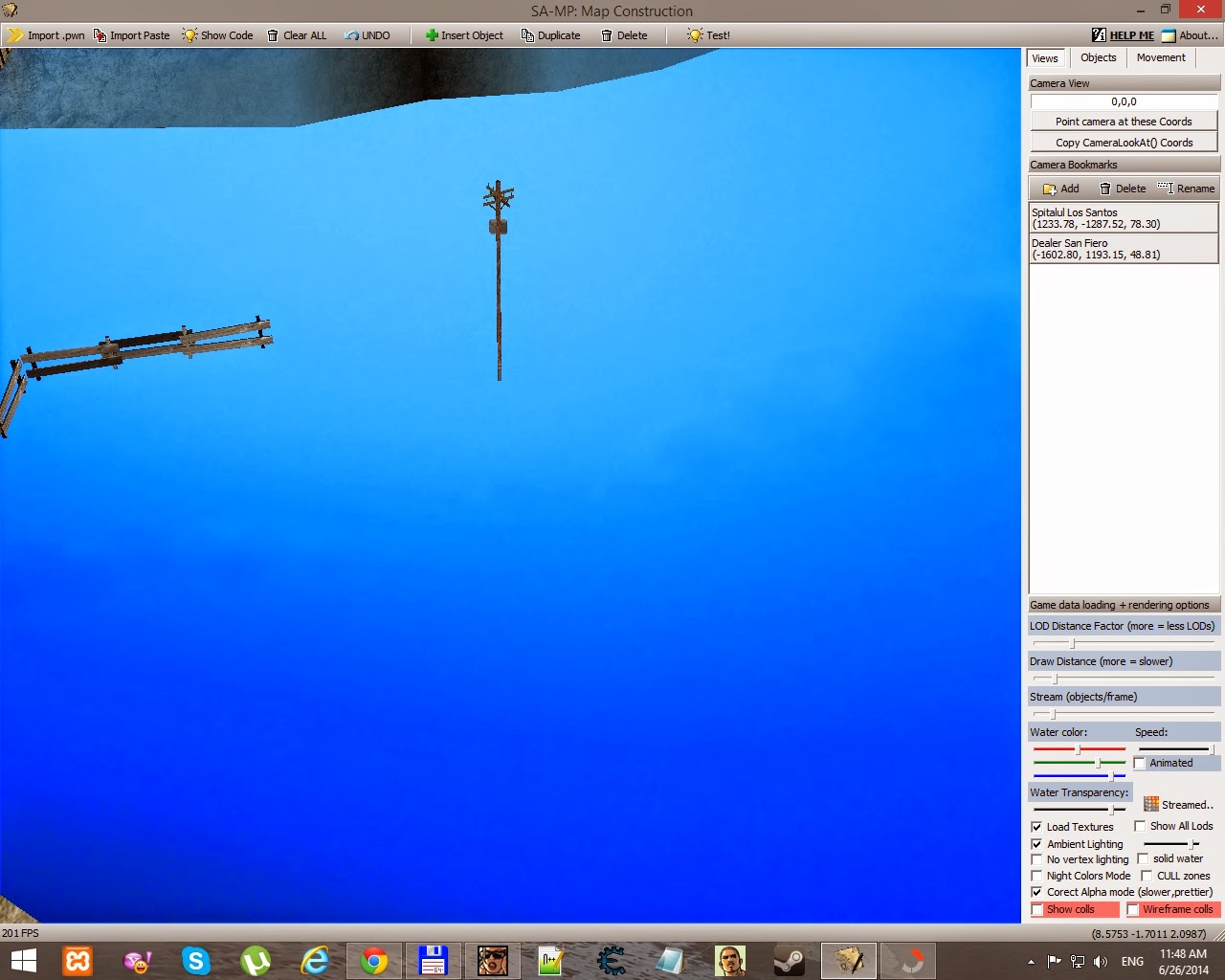Uncheck the Load Textures checkbox
This screenshot has width=1225, height=980.
[1036, 827]
